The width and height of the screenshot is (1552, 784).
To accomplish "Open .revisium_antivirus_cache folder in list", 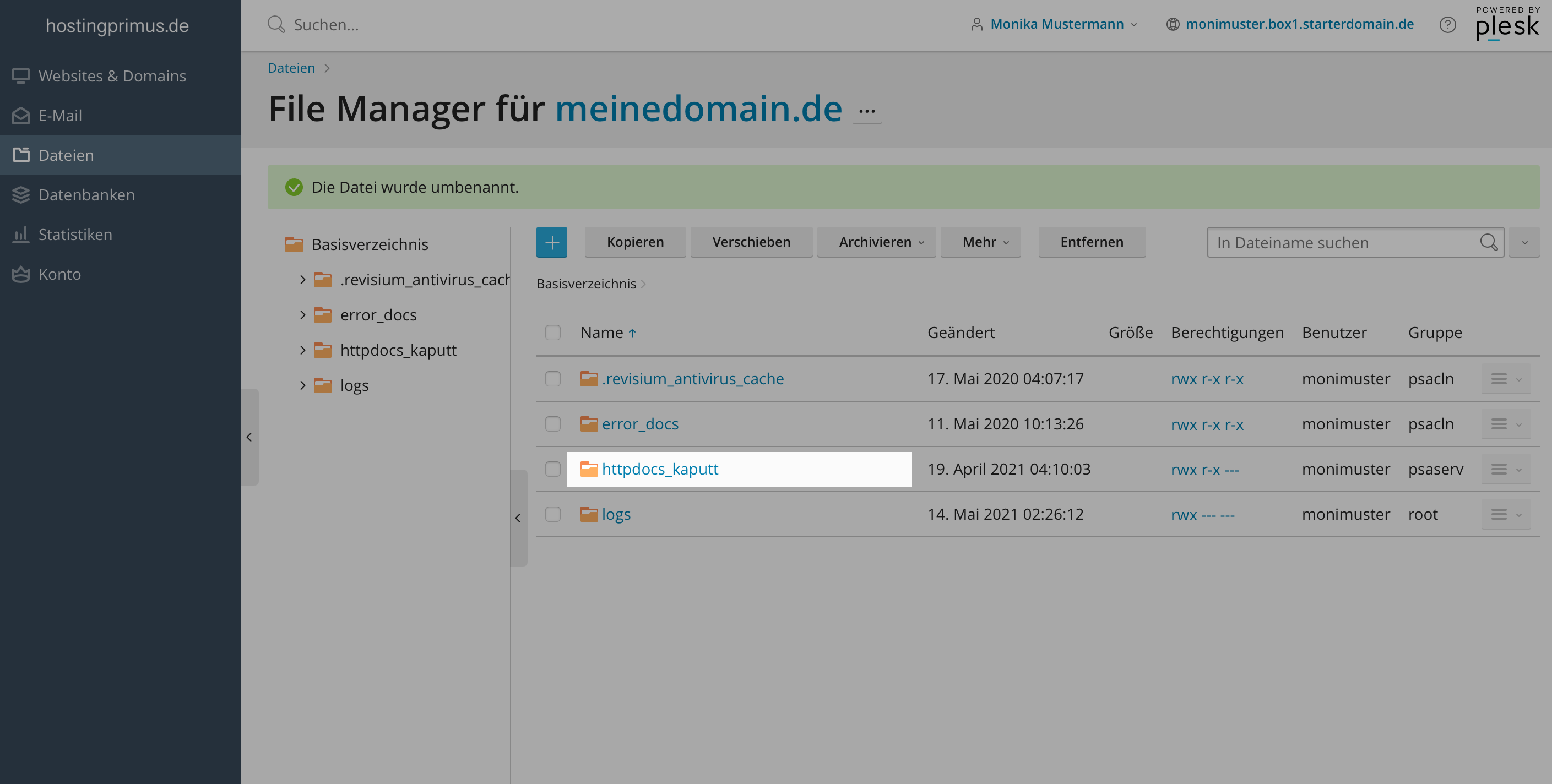I will [x=692, y=379].
